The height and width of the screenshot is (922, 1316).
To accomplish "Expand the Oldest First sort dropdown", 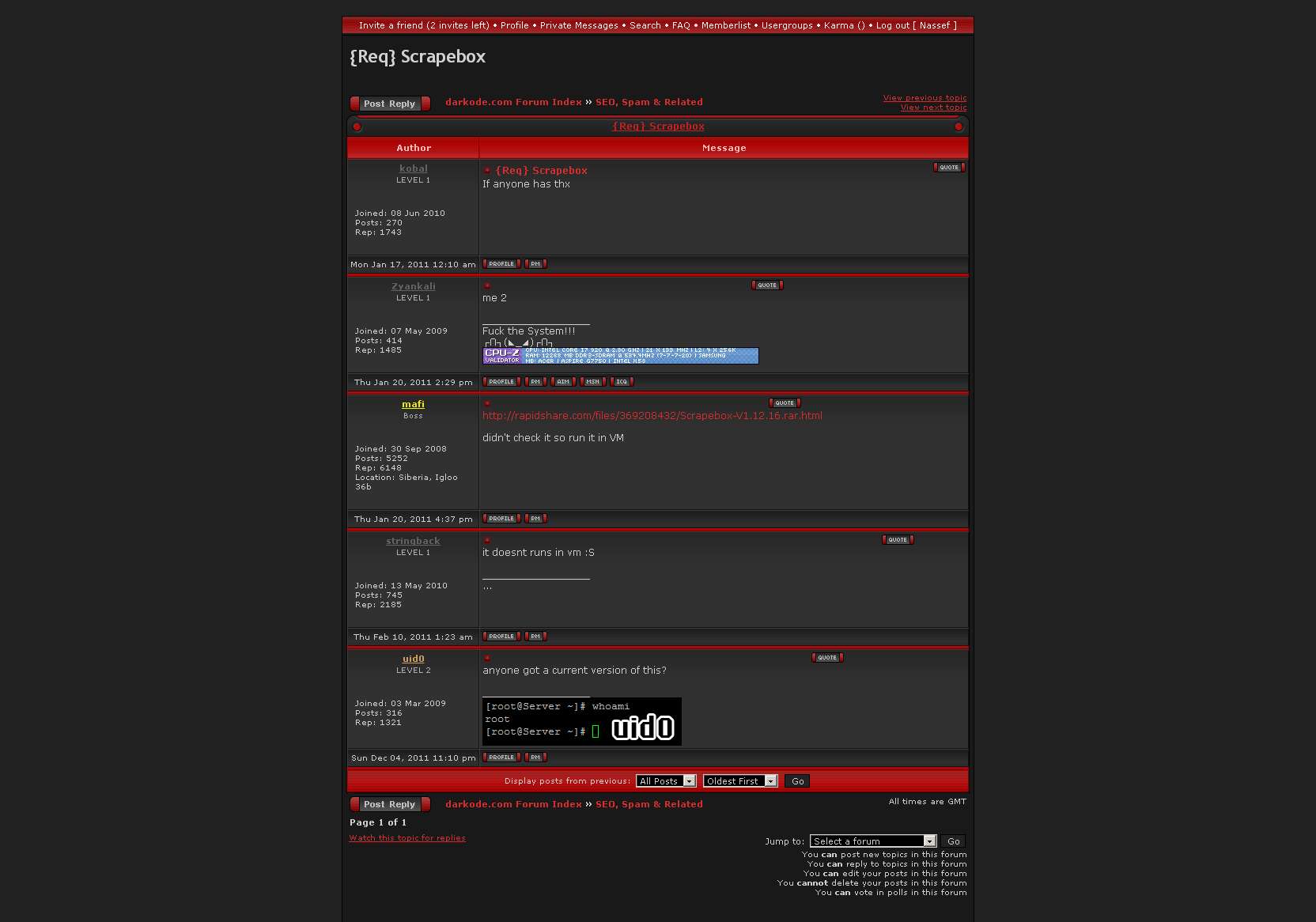I will coord(740,781).
